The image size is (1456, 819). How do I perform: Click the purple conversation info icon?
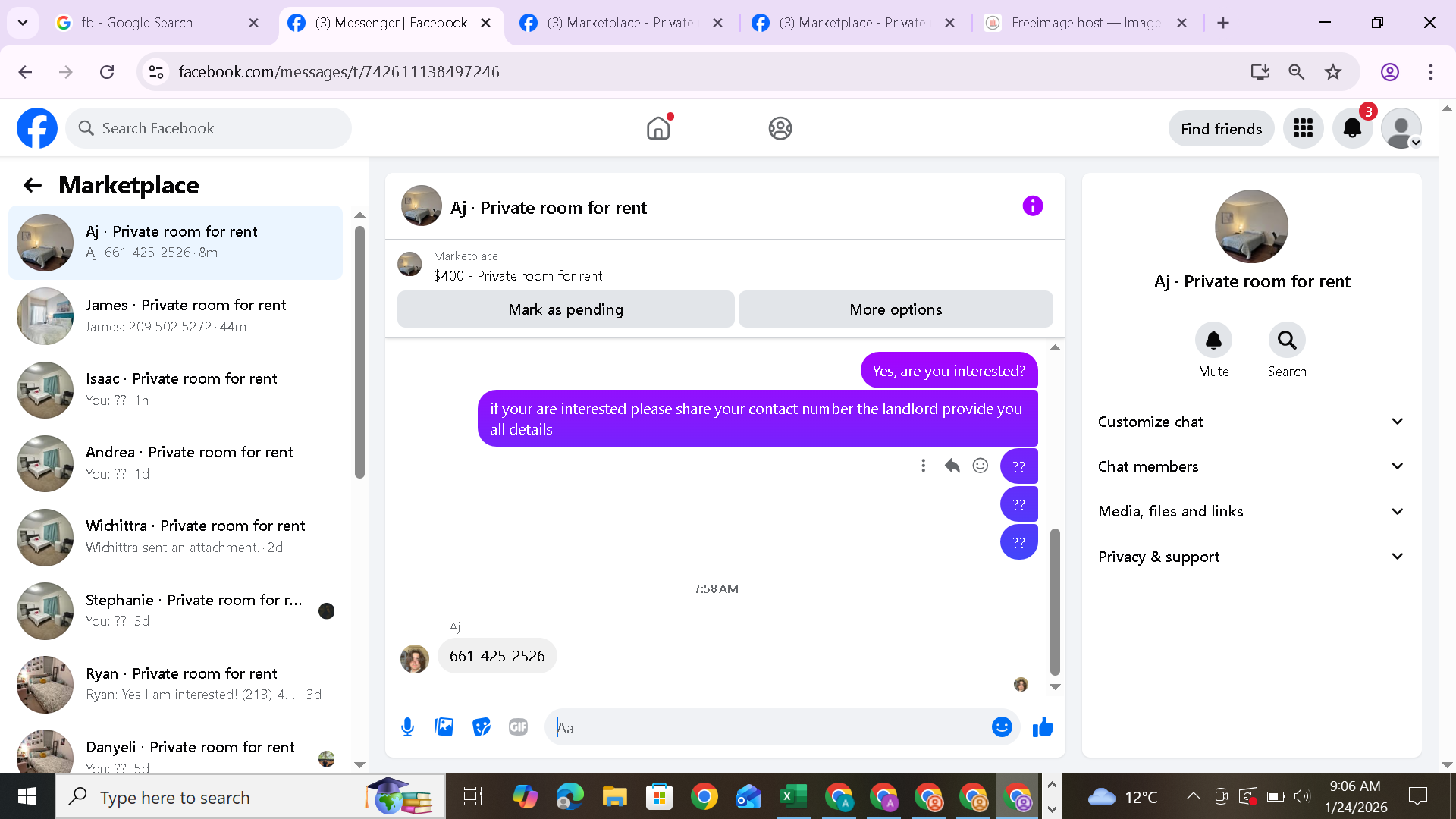[1032, 206]
